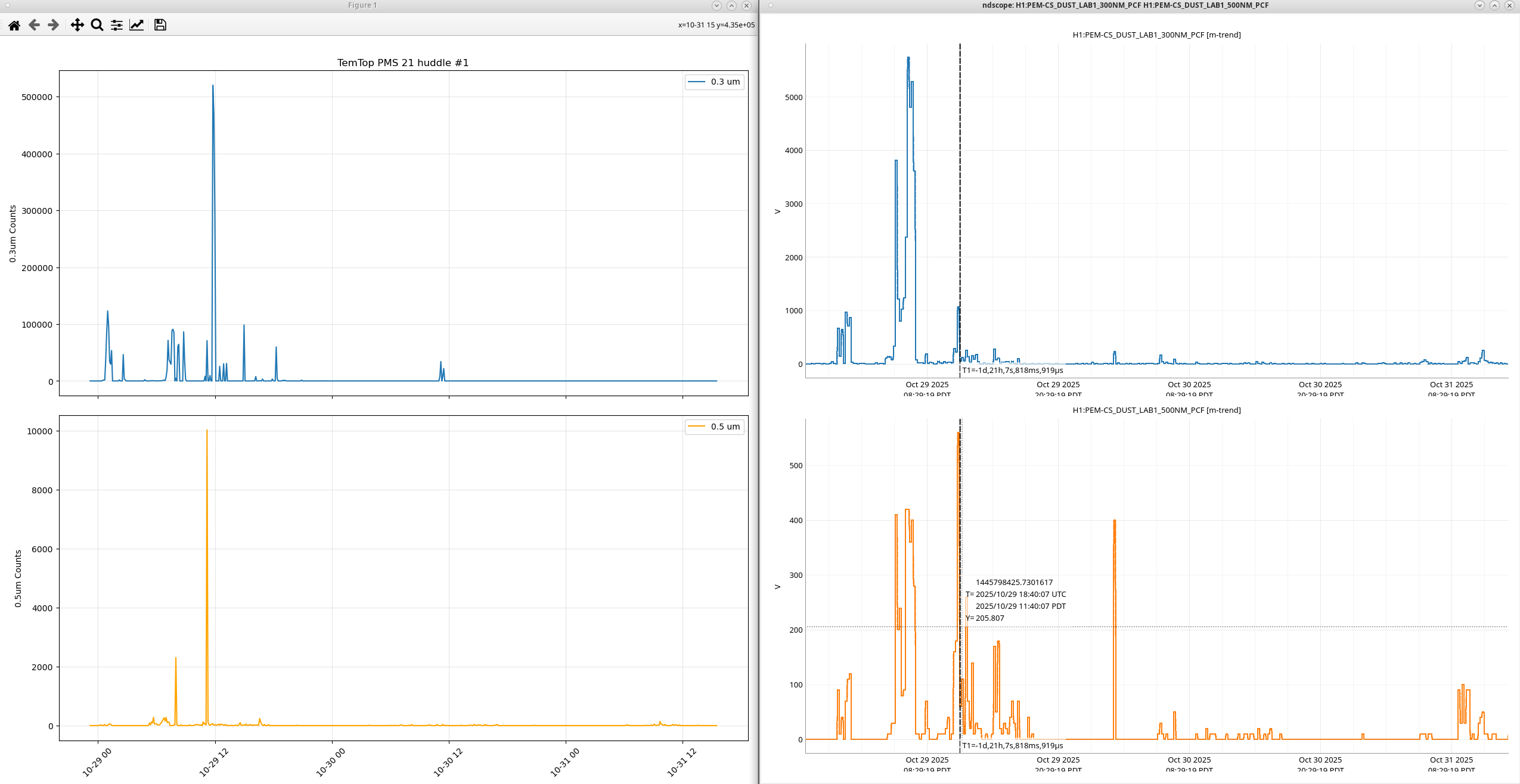Go back to previous view arrow
Viewport: 1520px width, 784px height.
34,25
